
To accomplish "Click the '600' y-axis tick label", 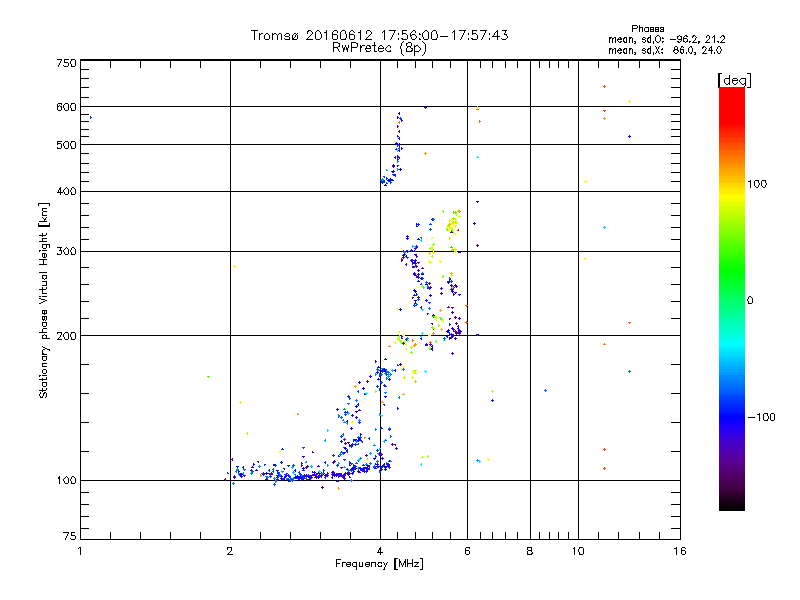I will pyautogui.click(x=66, y=107).
